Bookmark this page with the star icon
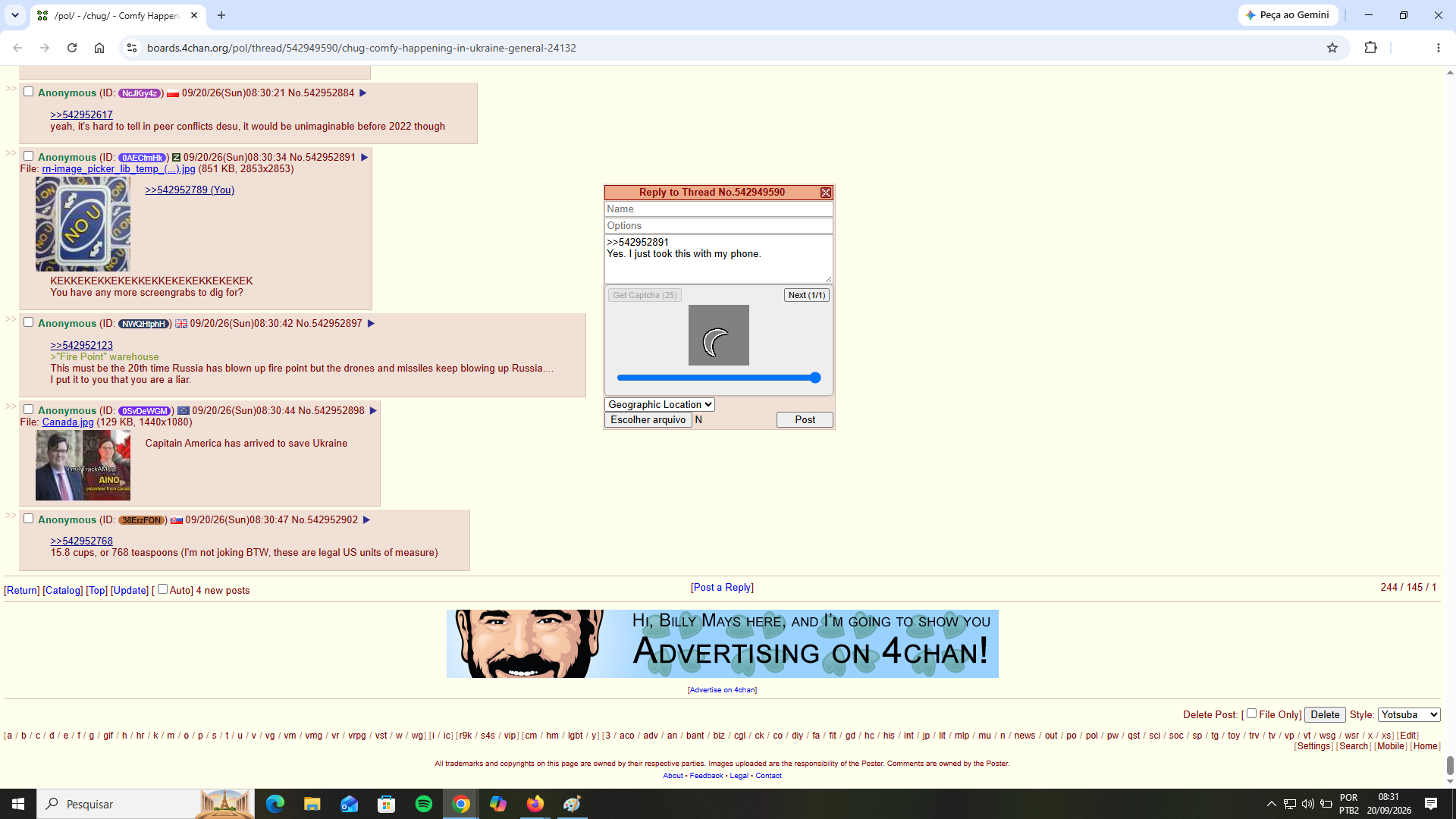This screenshot has height=819, width=1456. tap(1332, 48)
